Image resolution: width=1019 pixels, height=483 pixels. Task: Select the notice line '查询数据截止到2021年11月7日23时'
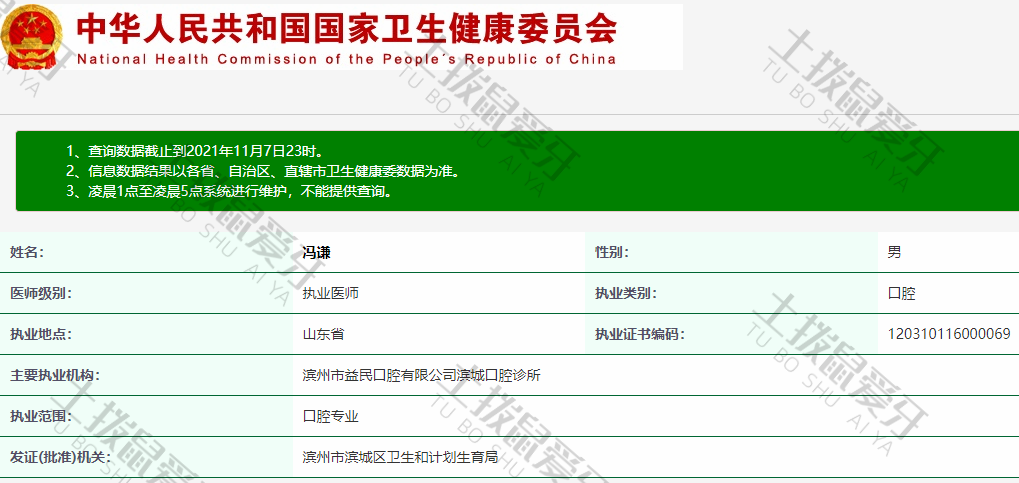click(195, 151)
